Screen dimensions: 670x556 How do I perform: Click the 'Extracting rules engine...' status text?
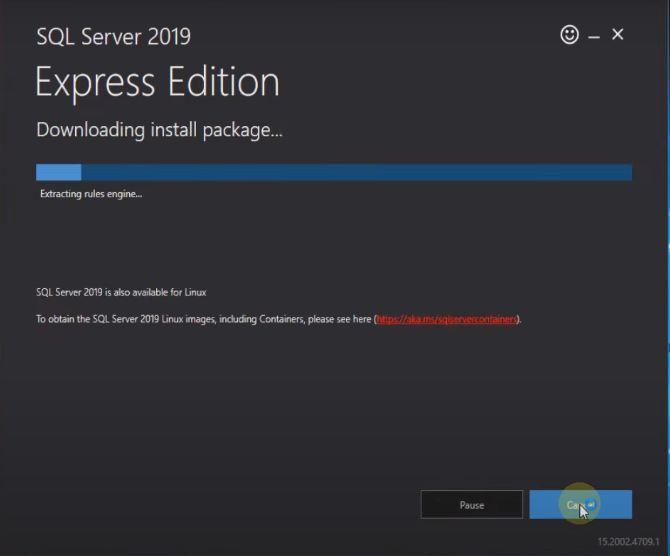click(91, 194)
